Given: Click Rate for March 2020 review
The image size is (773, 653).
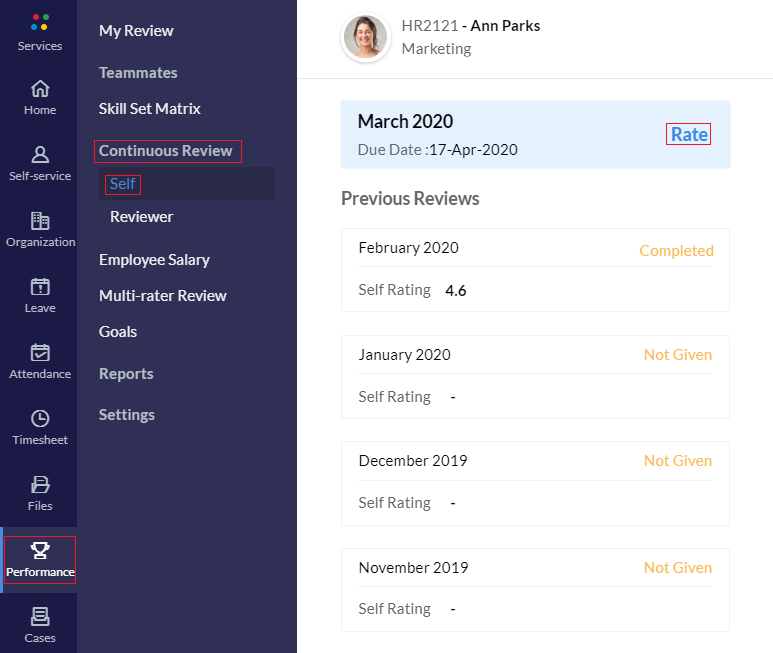Looking at the screenshot, I should coord(689,134).
